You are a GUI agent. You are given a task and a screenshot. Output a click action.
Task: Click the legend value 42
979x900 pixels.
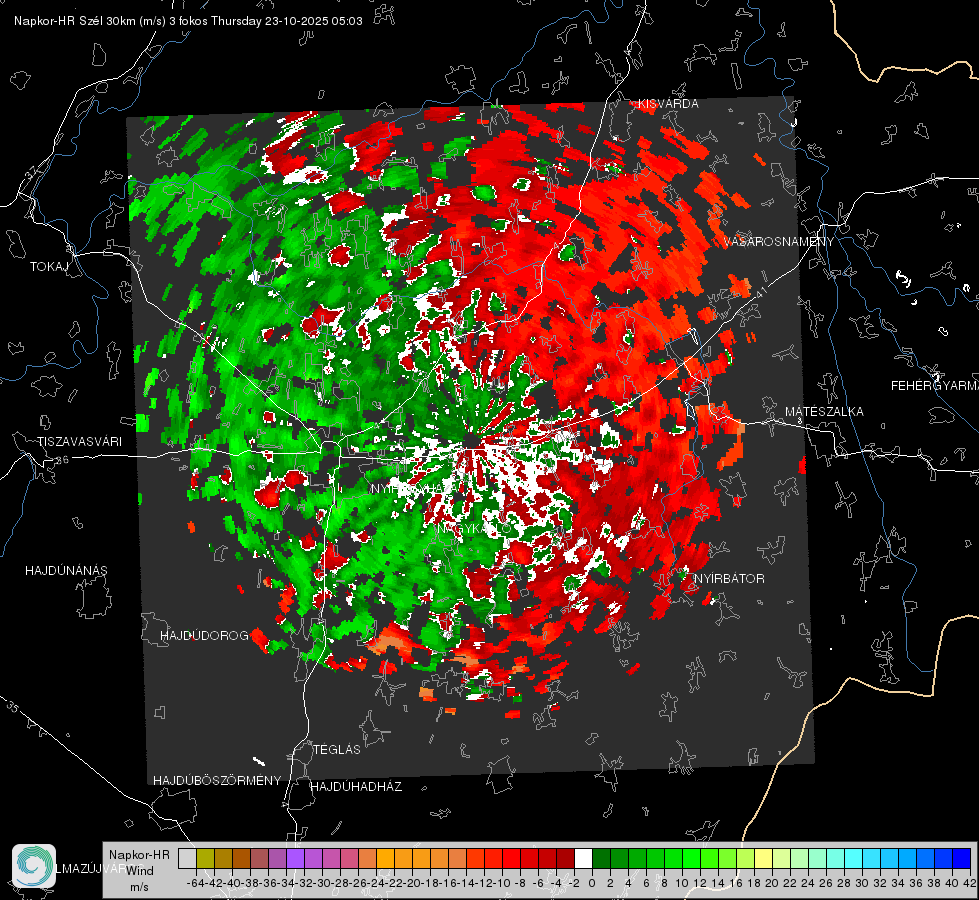(x=970, y=883)
